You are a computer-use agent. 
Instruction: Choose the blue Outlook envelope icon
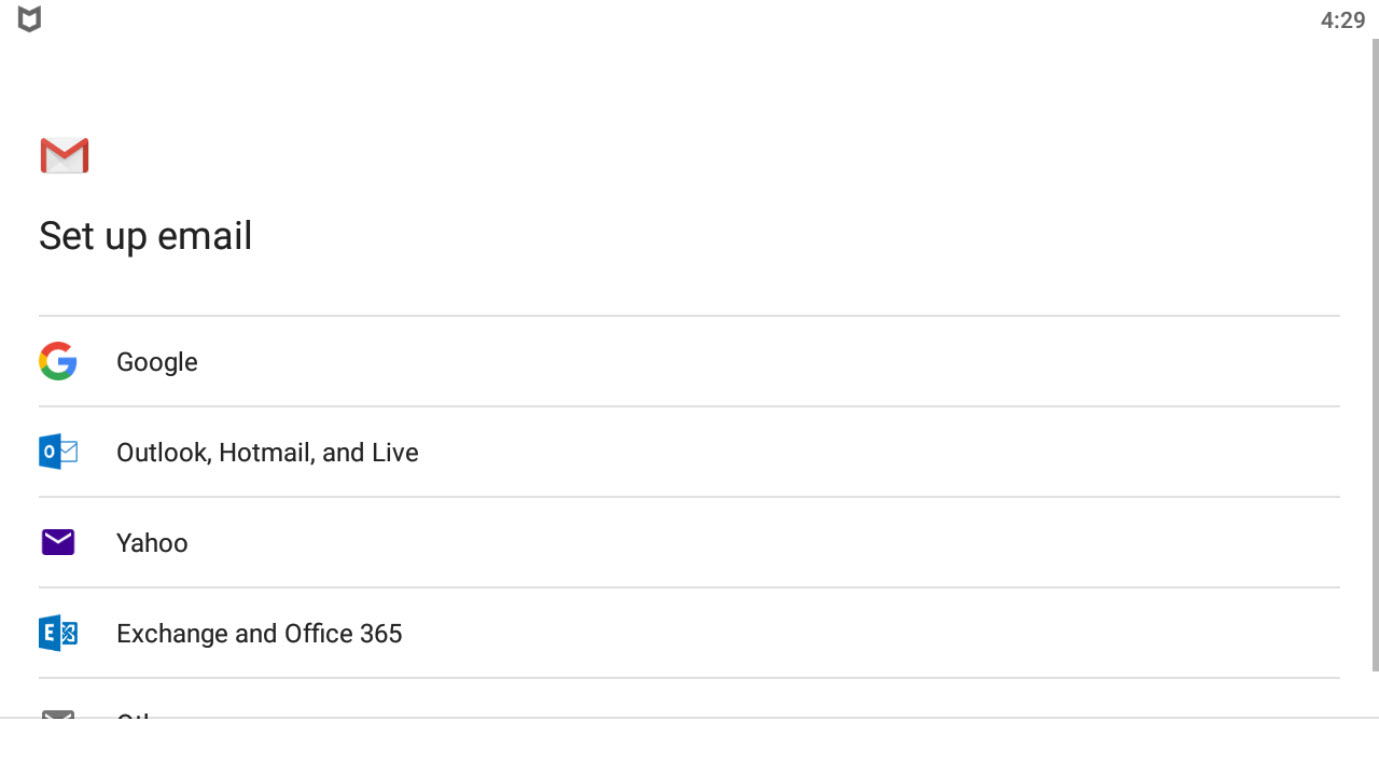pos(58,452)
